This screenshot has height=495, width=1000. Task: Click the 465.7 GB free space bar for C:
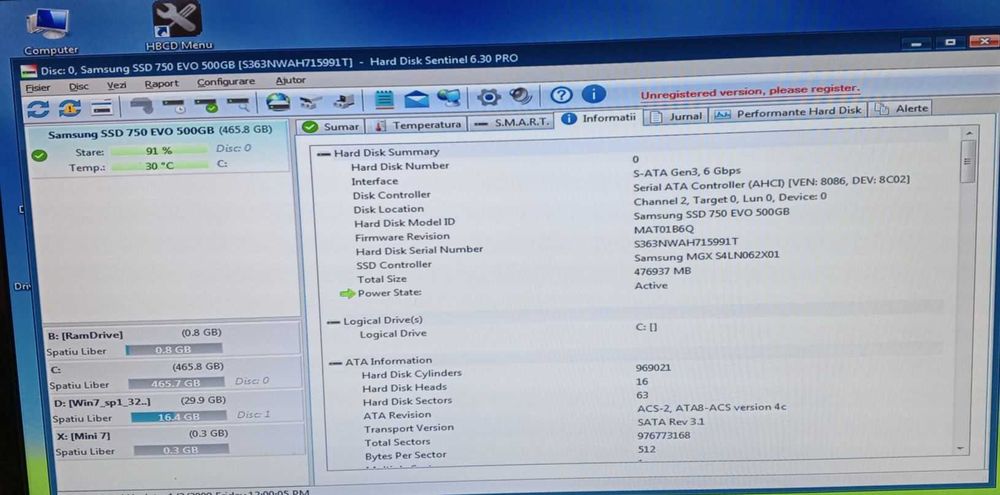pos(176,383)
